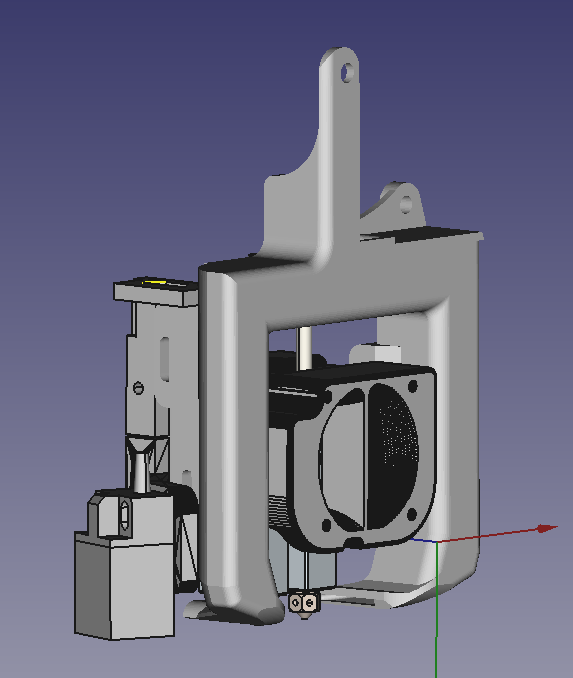Click the oval slot on the left bracket

point(164,359)
